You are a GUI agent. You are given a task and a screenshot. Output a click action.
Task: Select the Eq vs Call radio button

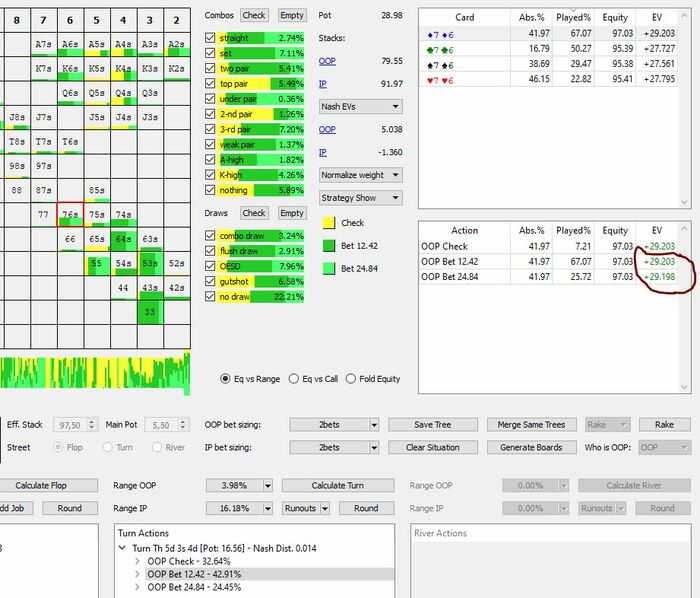(x=293, y=378)
